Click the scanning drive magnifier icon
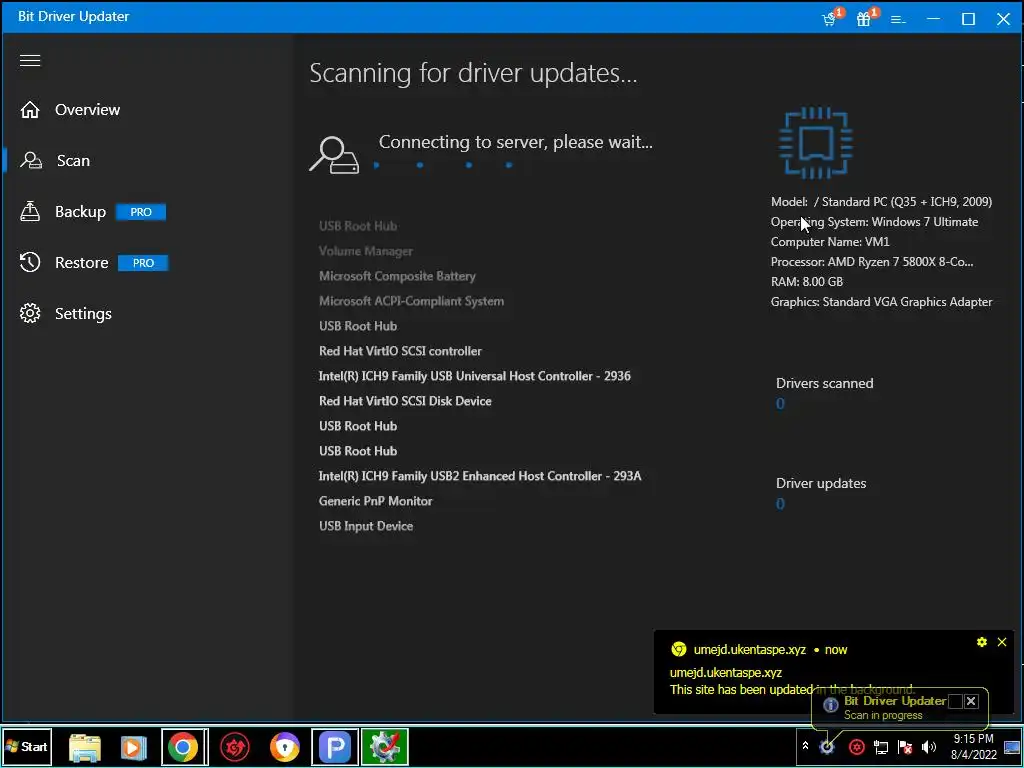 tap(334, 155)
